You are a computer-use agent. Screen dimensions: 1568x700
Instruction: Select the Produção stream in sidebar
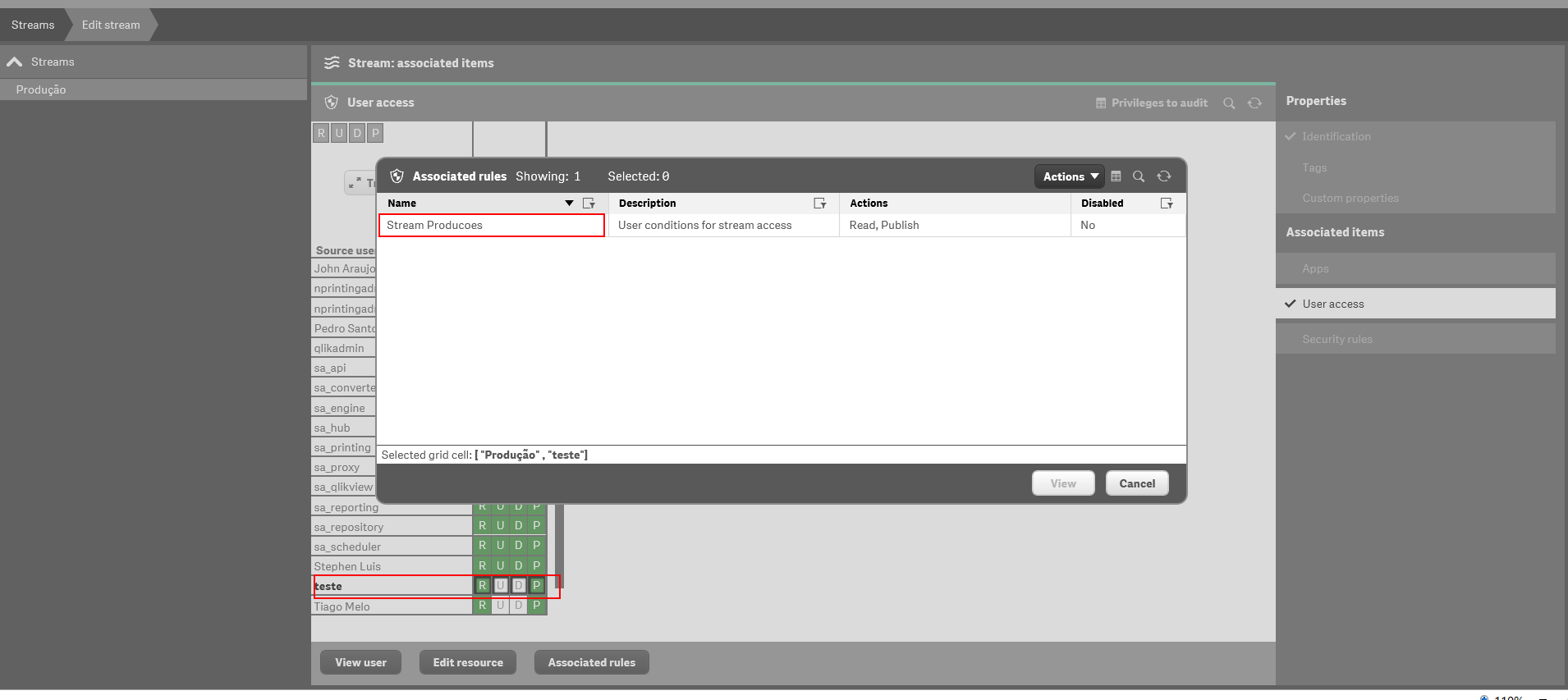[x=154, y=89]
